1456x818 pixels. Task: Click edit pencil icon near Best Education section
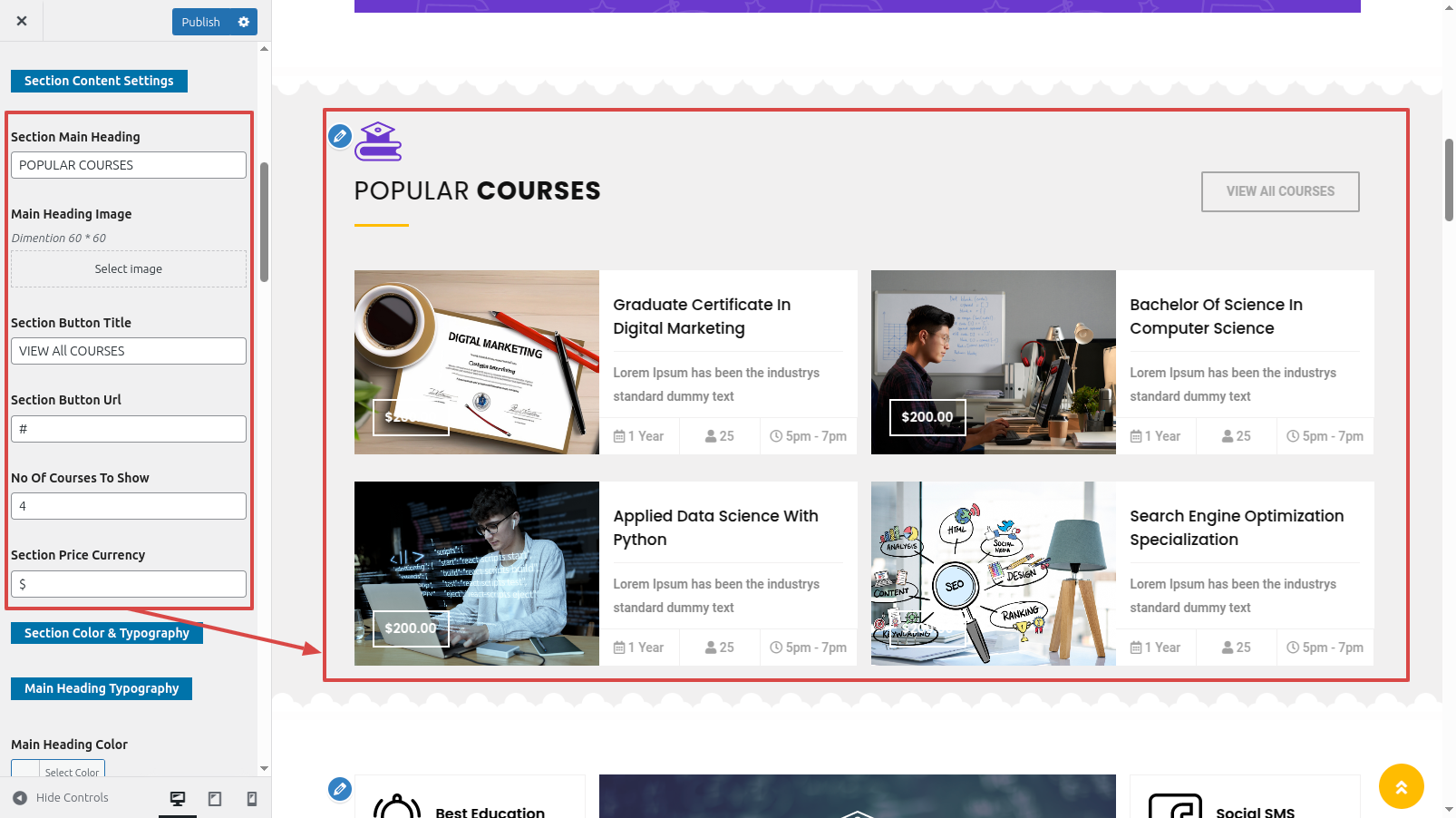tap(340, 788)
